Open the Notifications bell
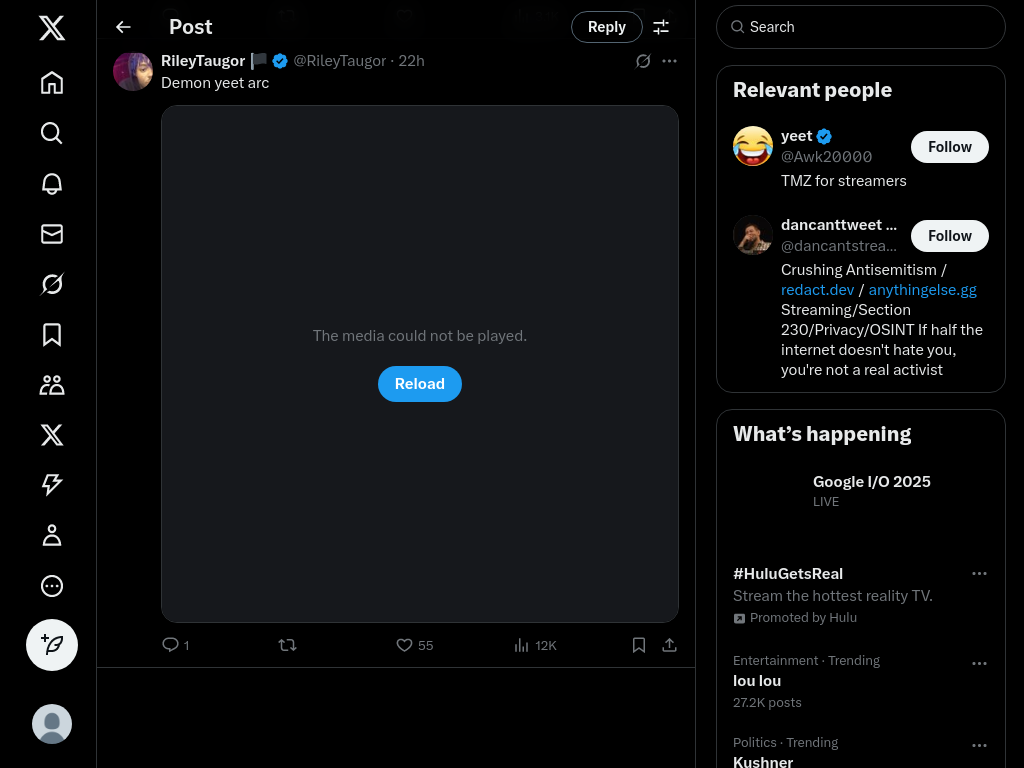The image size is (1024, 768). [x=52, y=184]
